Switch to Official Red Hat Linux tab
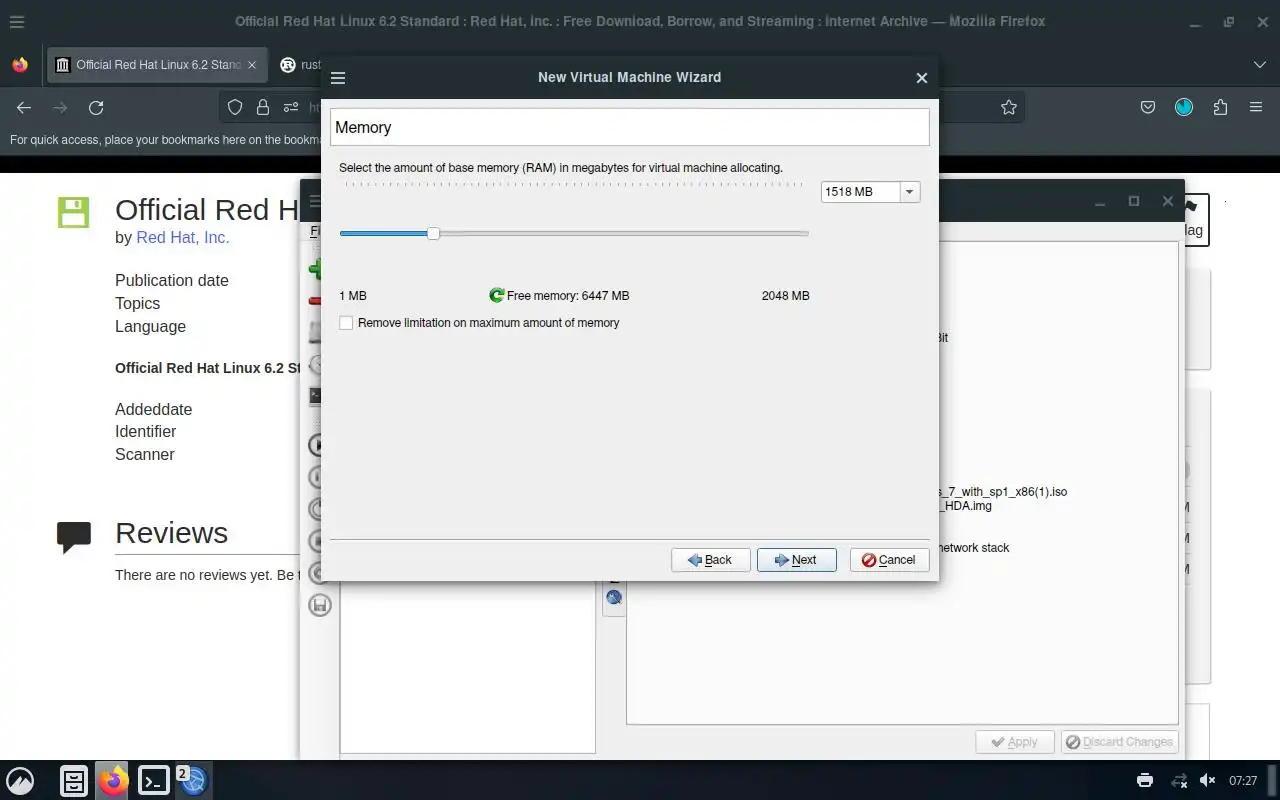Image resolution: width=1280 pixels, height=800 pixels. point(157,64)
